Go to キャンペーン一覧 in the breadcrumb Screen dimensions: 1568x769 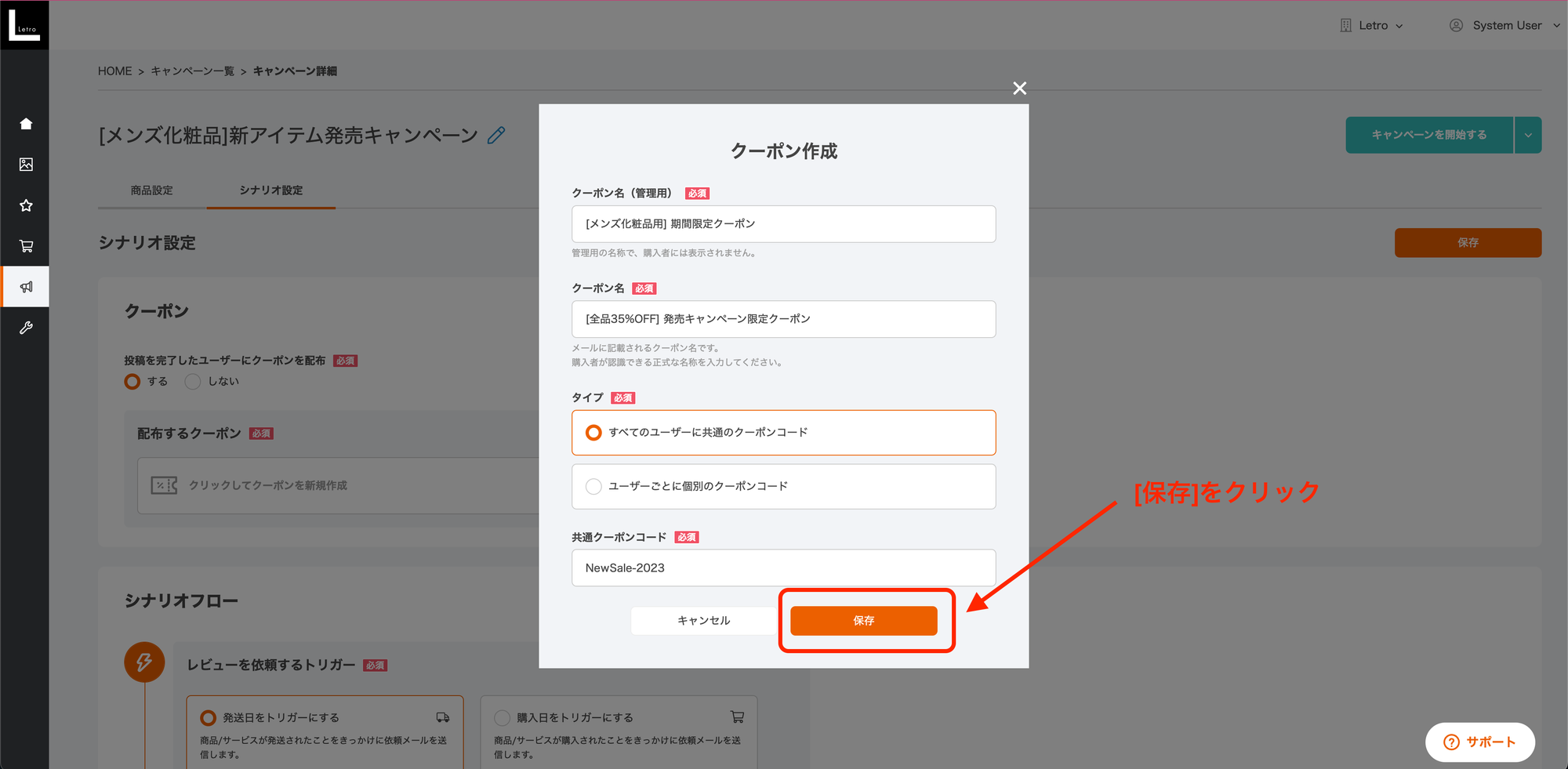(x=192, y=71)
